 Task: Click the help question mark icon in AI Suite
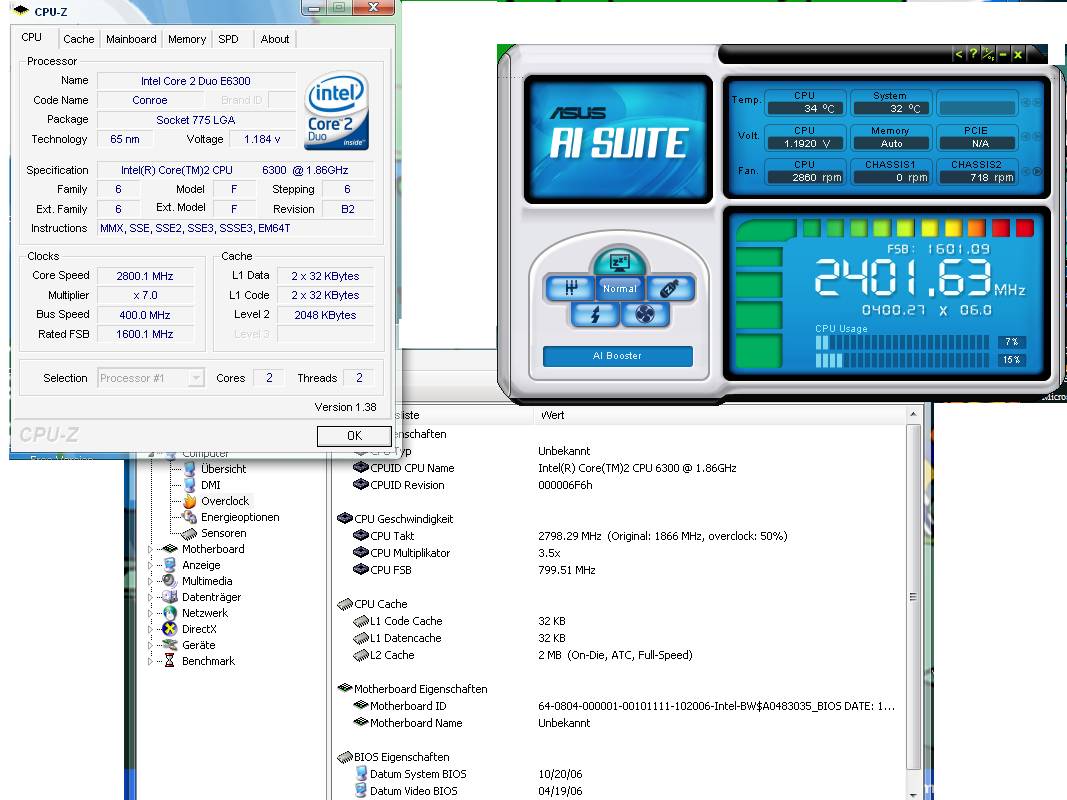[973, 54]
